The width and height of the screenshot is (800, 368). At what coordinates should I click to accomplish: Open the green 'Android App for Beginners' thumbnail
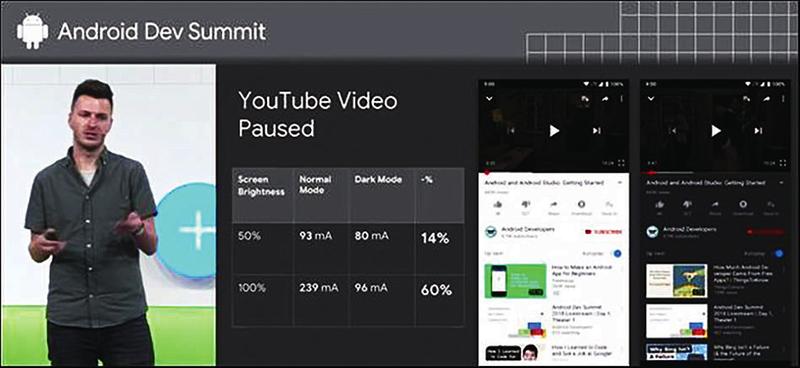tap(515, 281)
